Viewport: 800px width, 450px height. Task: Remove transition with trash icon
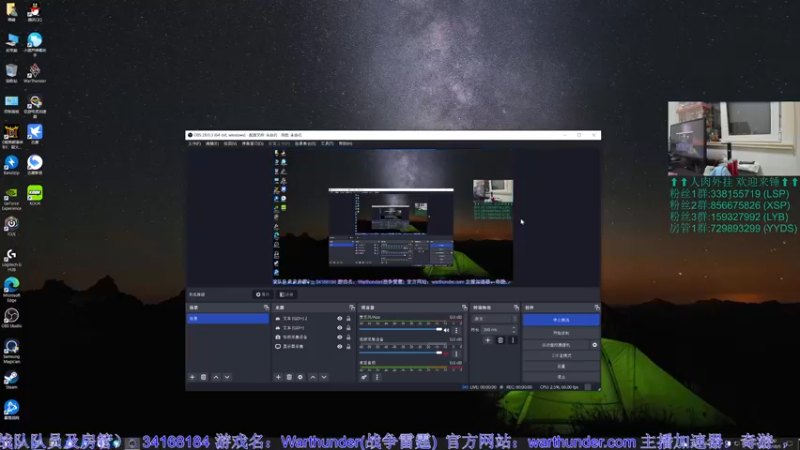click(501, 340)
